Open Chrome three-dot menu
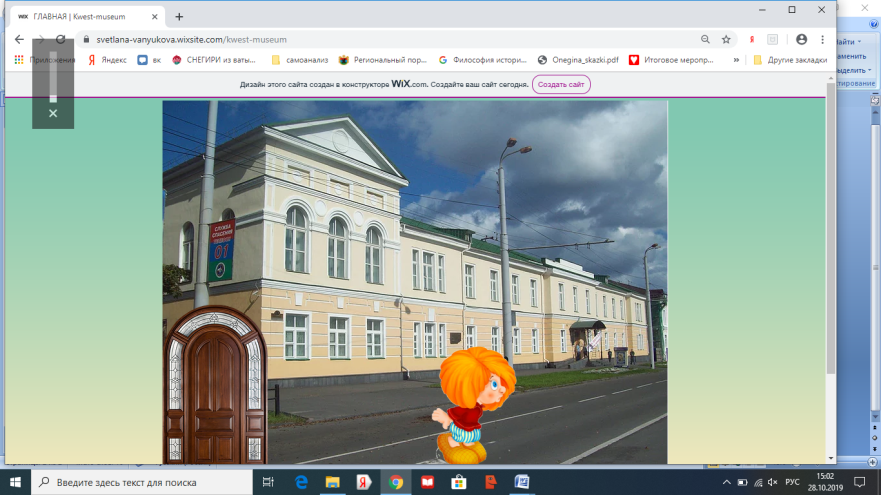881x495 pixels. coord(823,39)
